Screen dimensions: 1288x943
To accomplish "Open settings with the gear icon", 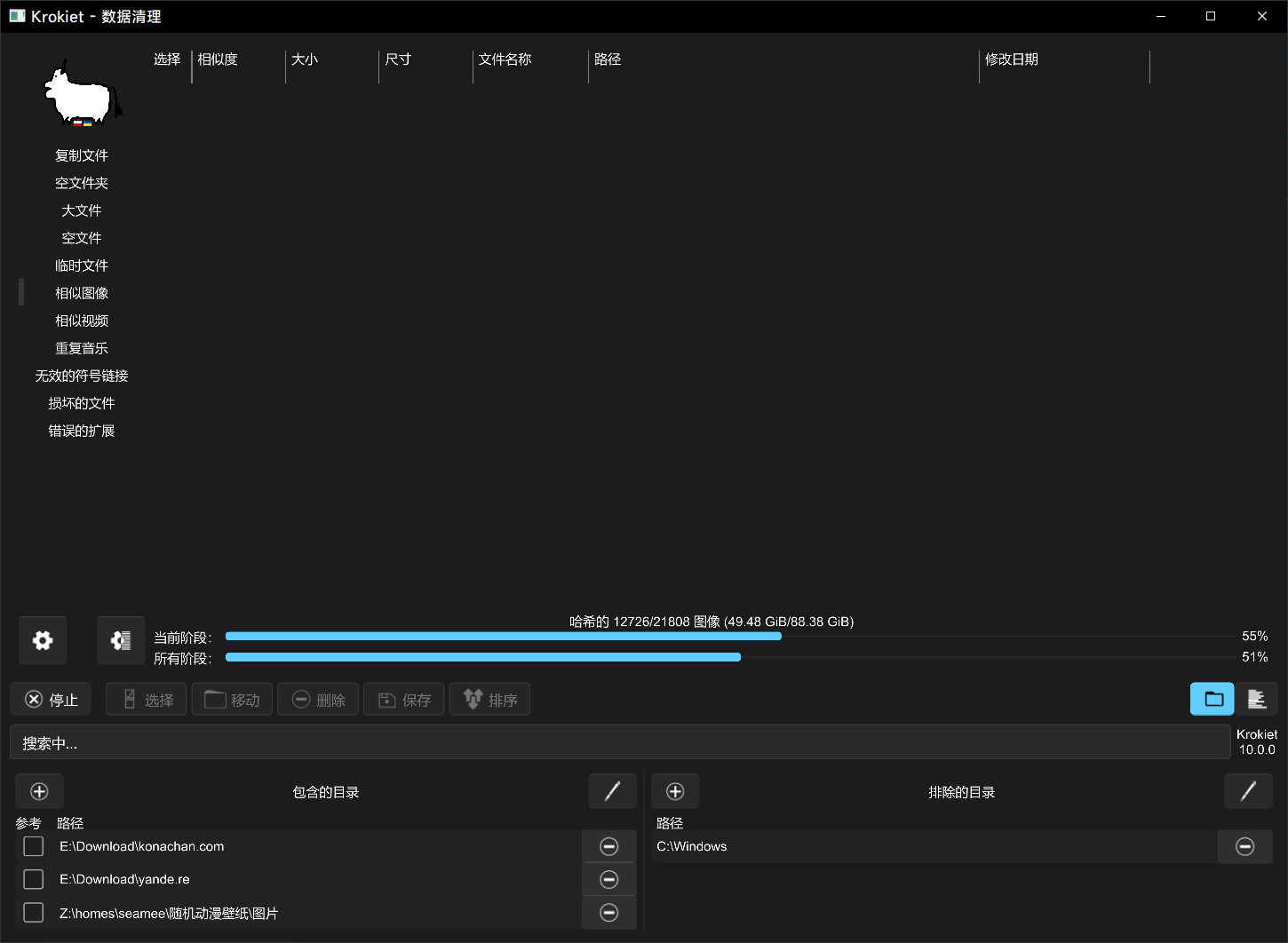I will 43,640.
